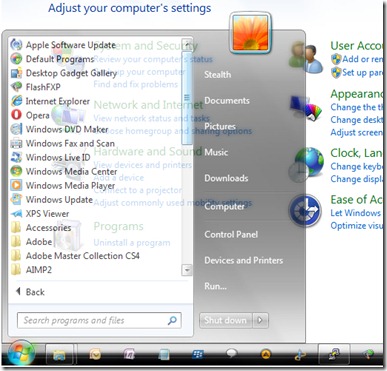Open Appearance heading in Control Panel

click(x=356, y=94)
